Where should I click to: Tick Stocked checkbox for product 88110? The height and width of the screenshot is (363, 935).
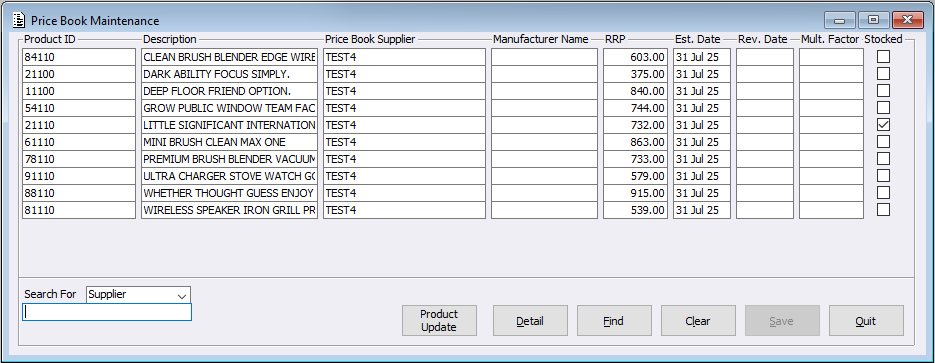[883, 193]
